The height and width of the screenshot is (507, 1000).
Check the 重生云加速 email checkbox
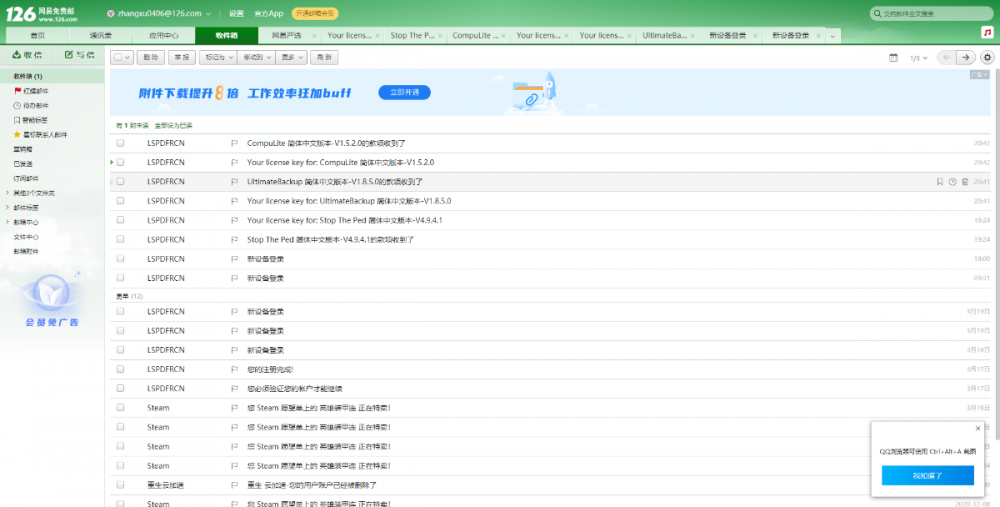120,485
